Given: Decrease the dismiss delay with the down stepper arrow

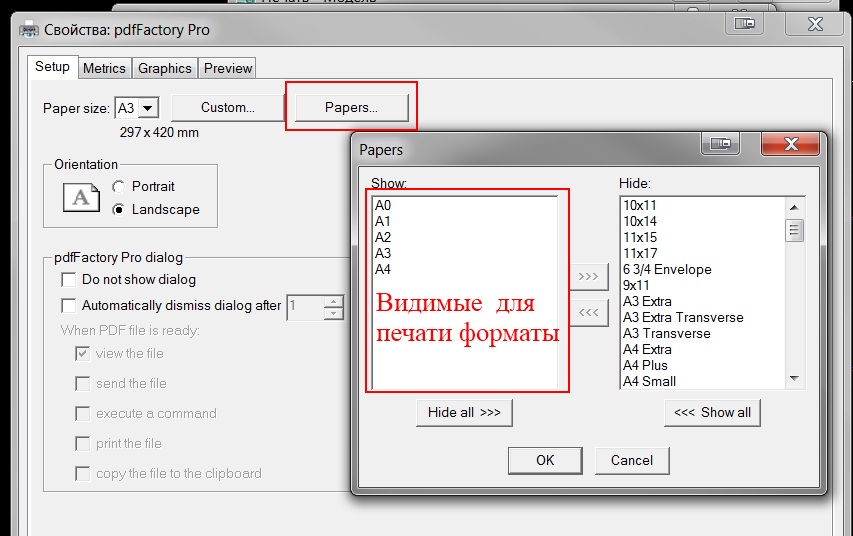Looking at the screenshot, I should [333, 313].
